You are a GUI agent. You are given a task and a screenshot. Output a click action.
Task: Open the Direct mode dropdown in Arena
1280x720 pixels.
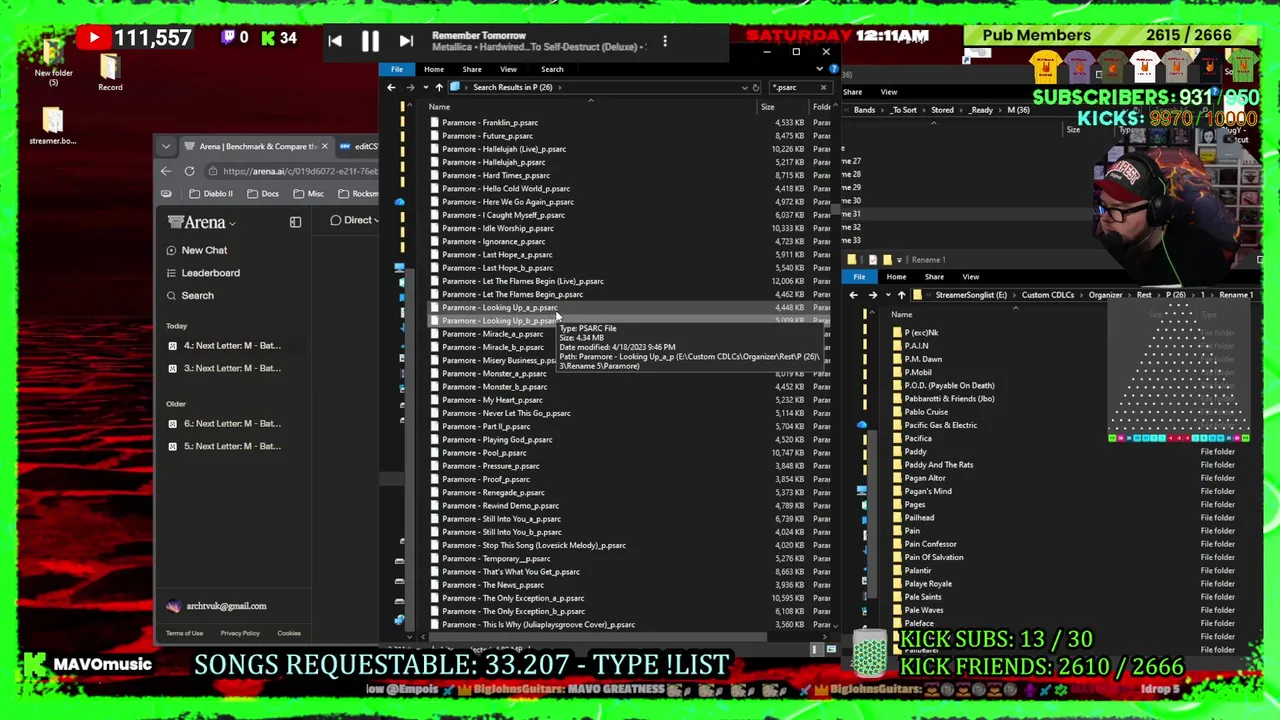355,220
